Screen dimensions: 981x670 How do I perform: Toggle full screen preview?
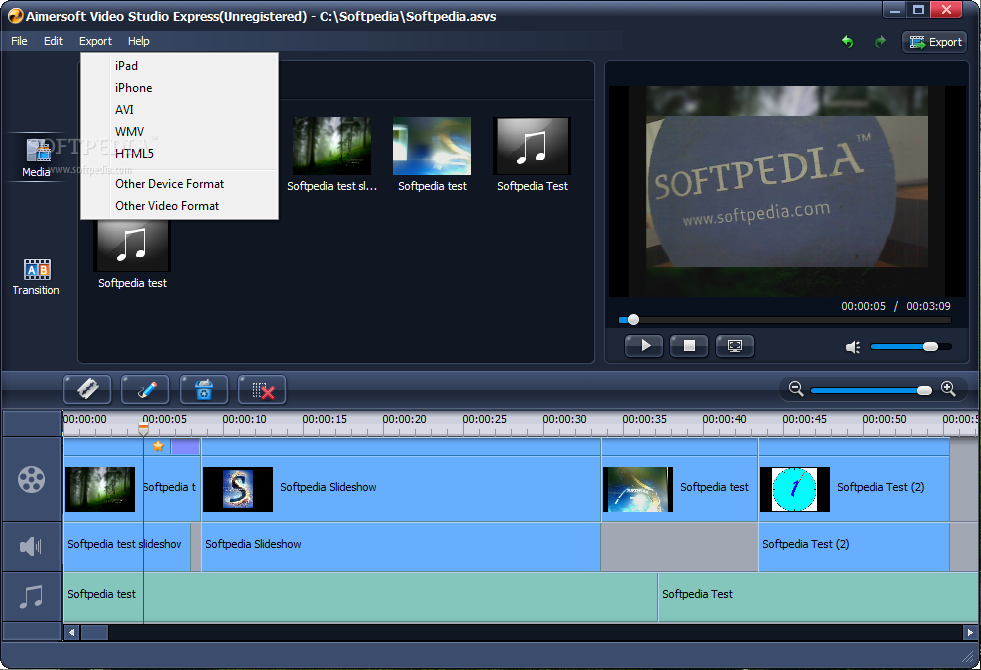click(734, 345)
